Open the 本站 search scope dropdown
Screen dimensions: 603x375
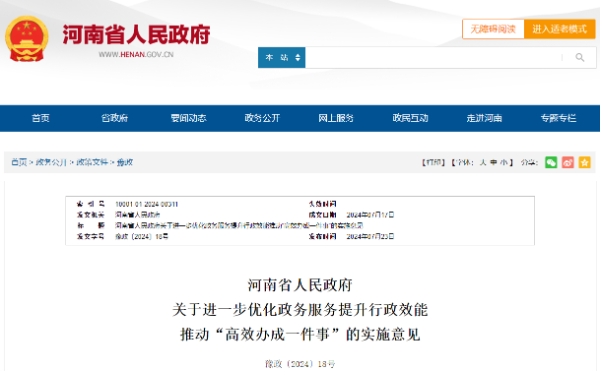pyautogui.click(x=282, y=58)
